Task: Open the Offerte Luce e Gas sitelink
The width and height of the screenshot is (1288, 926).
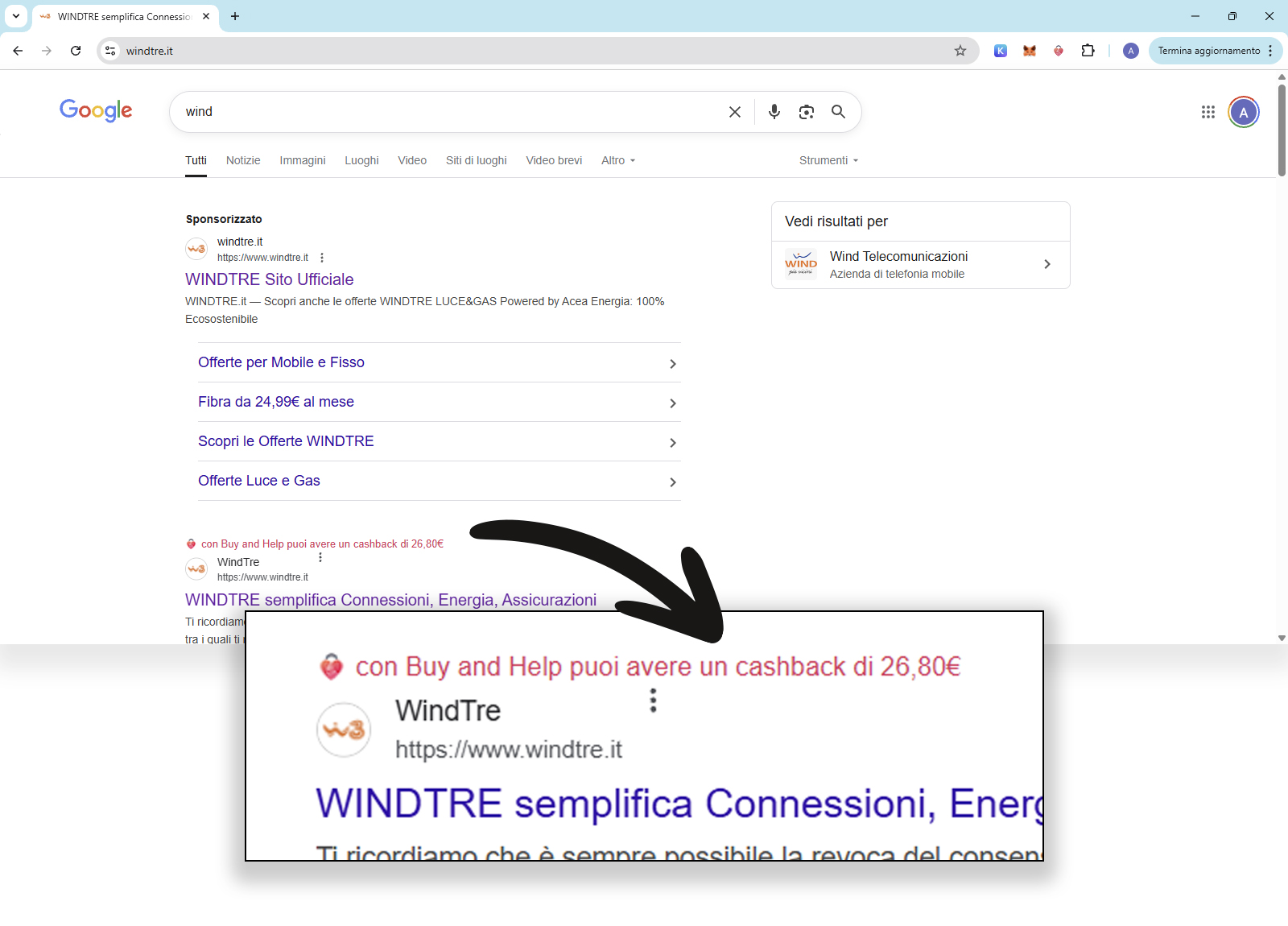Action: [x=259, y=481]
